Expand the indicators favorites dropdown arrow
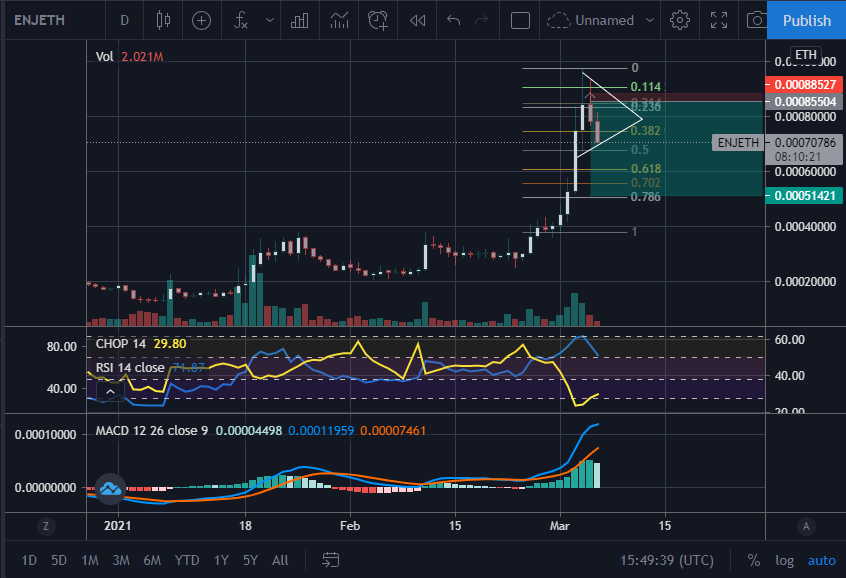This screenshot has height=578, width=846. click(270, 21)
